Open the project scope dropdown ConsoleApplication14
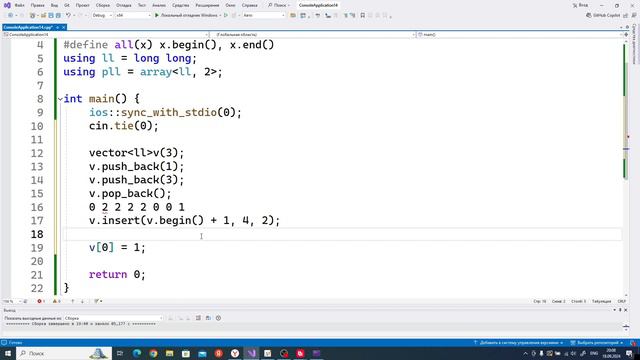The height and width of the screenshot is (360, 640). [105, 35]
